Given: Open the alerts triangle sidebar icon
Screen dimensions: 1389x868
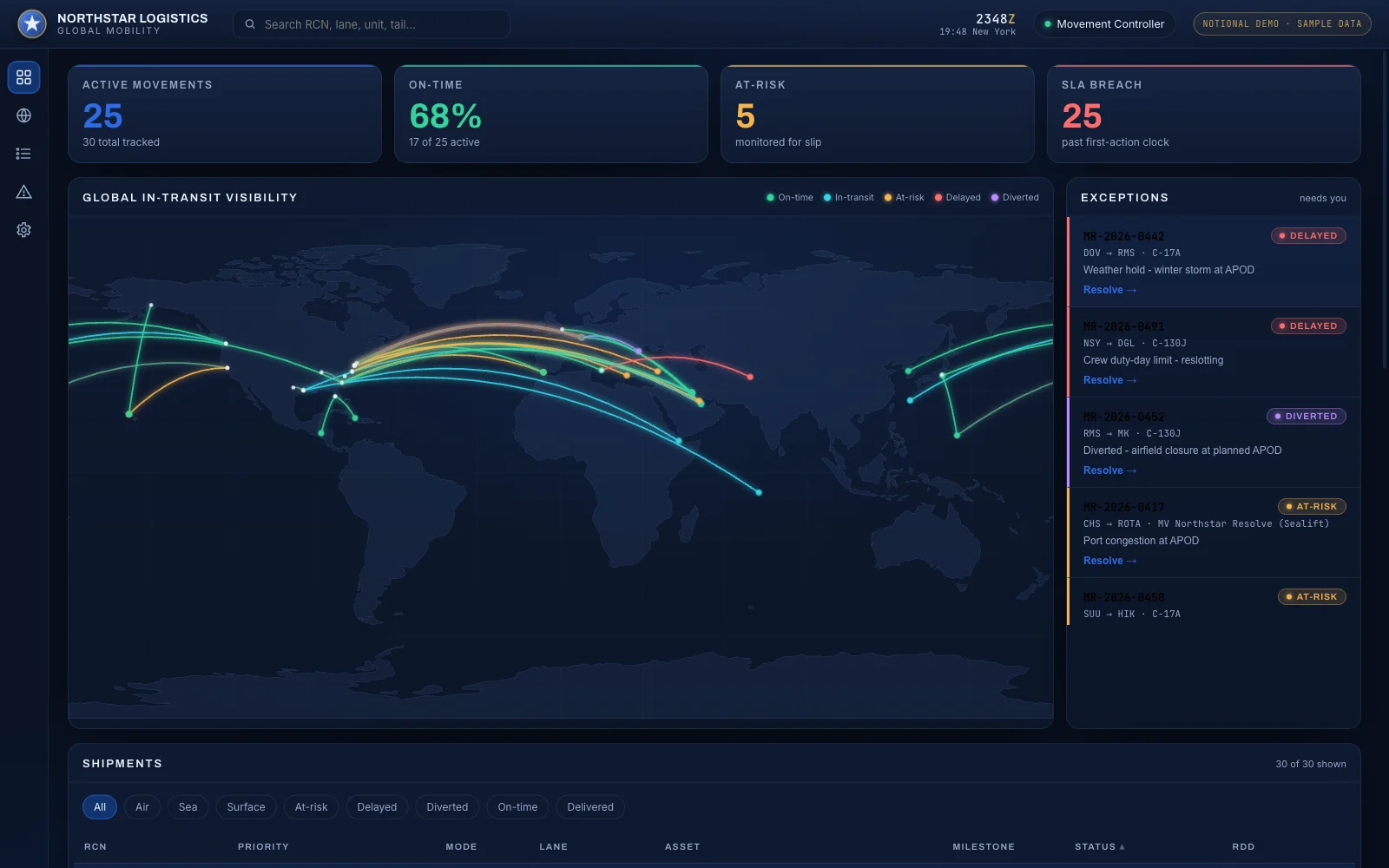Looking at the screenshot, I should coord(23,192).
